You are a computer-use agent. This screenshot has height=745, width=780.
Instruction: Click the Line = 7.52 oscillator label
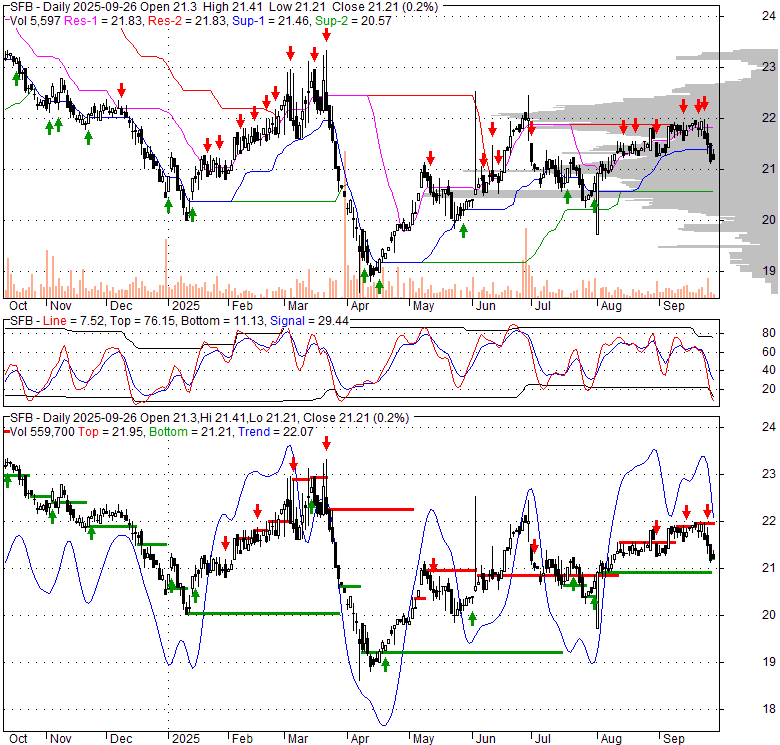pos(74,321)
